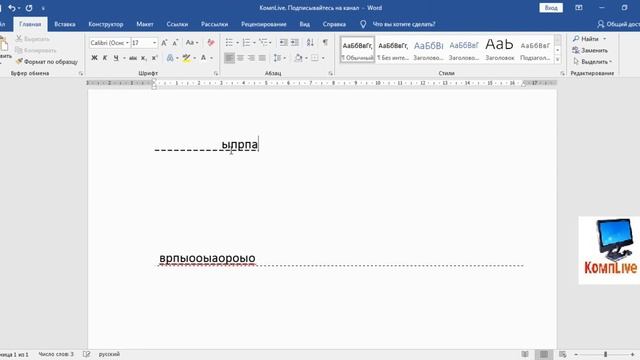640x360 pixels.
Task: Open the Paragraph (Абзац) dialog launcher
Action: pyautogui.click(x=330, y=73)
